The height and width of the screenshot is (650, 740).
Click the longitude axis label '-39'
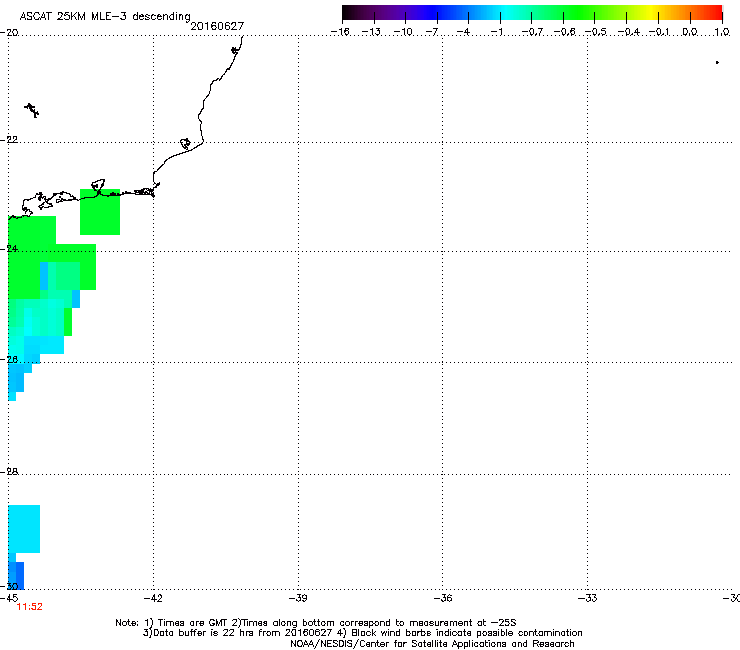[298, 598]
